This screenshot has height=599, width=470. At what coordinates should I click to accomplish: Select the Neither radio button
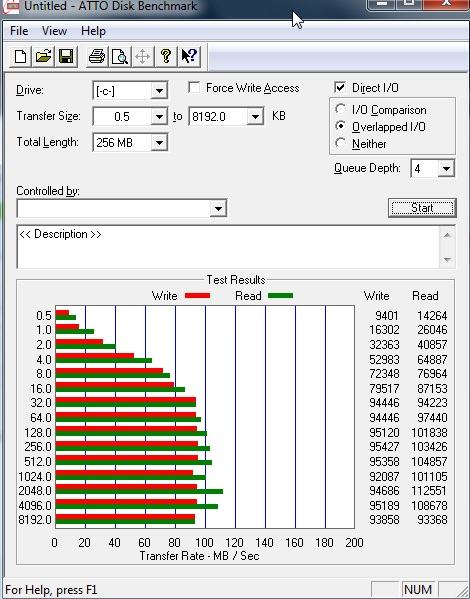coord(340,143)
